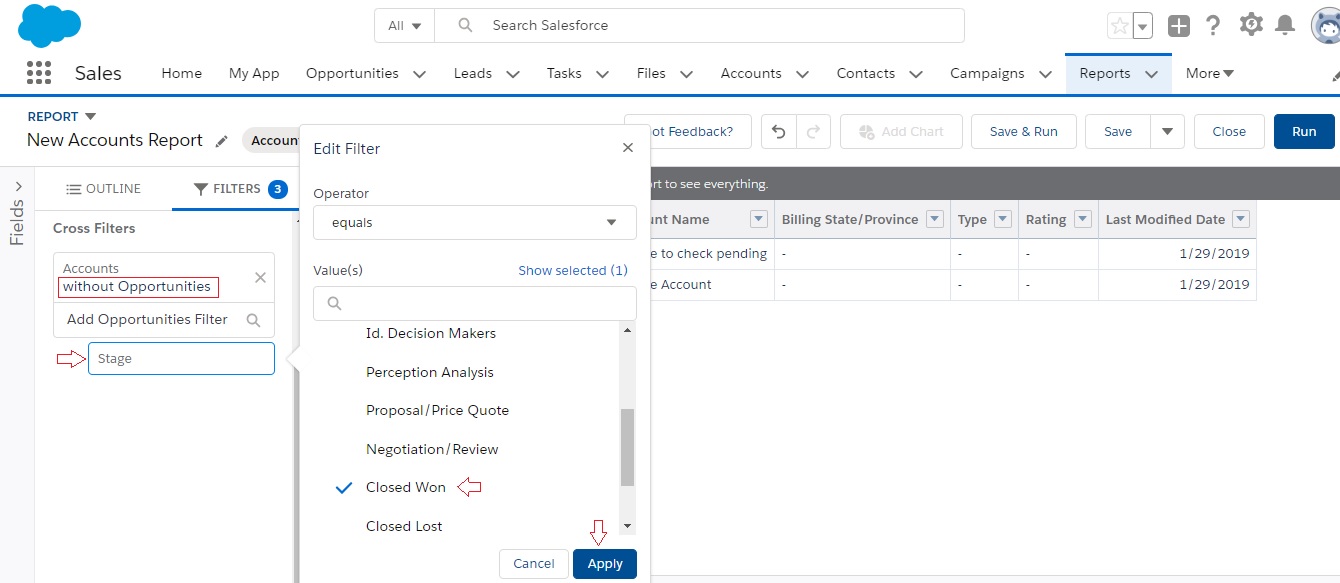Open the Files tab dropdown chevron
The image size is (1340, 583).
point(686,74)
